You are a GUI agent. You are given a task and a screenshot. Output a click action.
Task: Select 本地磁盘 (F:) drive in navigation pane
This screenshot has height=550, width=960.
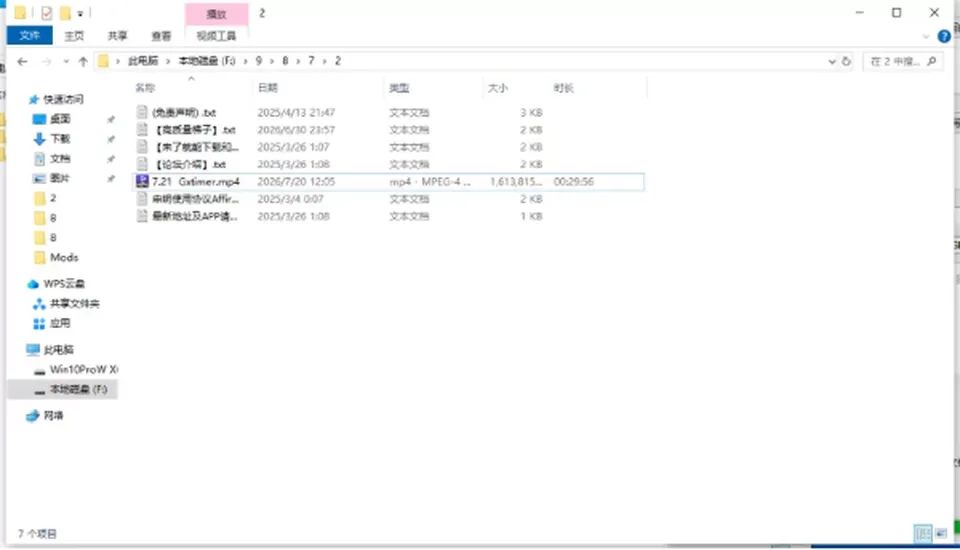pos(62,389)
